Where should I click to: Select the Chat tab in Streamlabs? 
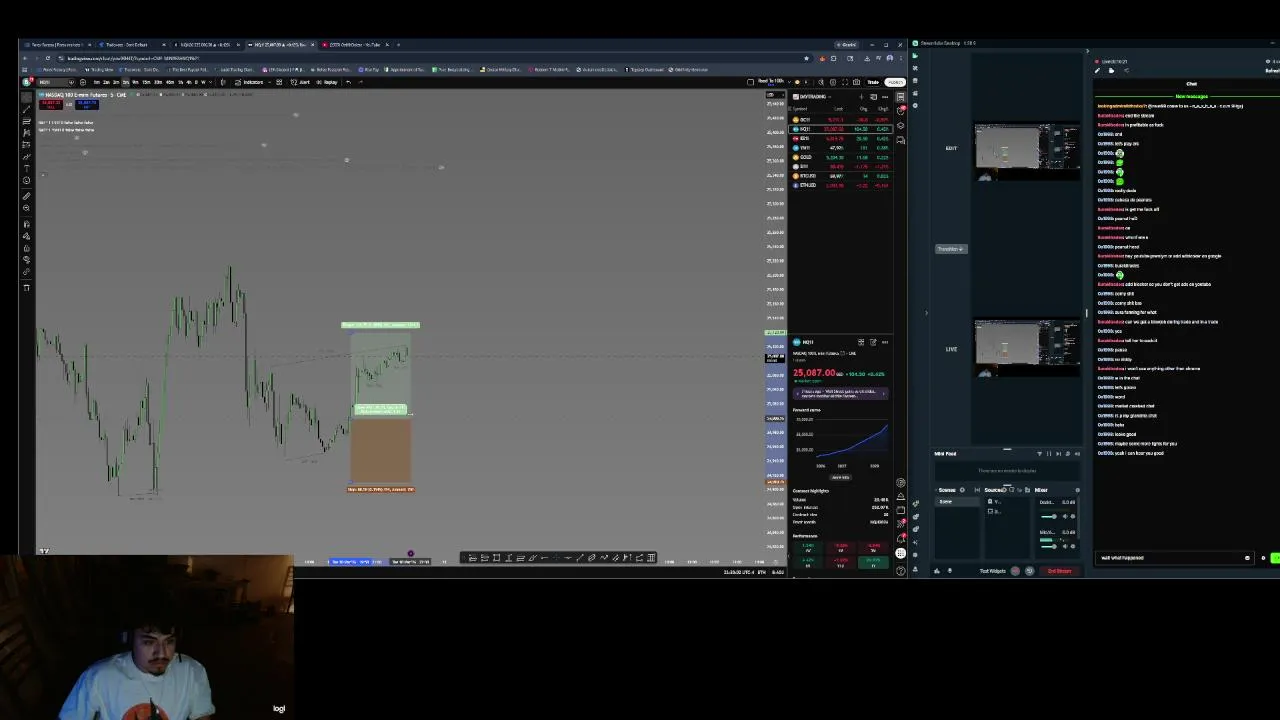[1191, 84]
